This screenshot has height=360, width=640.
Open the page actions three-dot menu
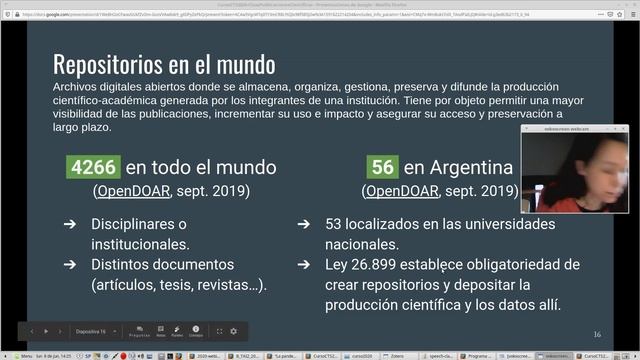[601, 14]
